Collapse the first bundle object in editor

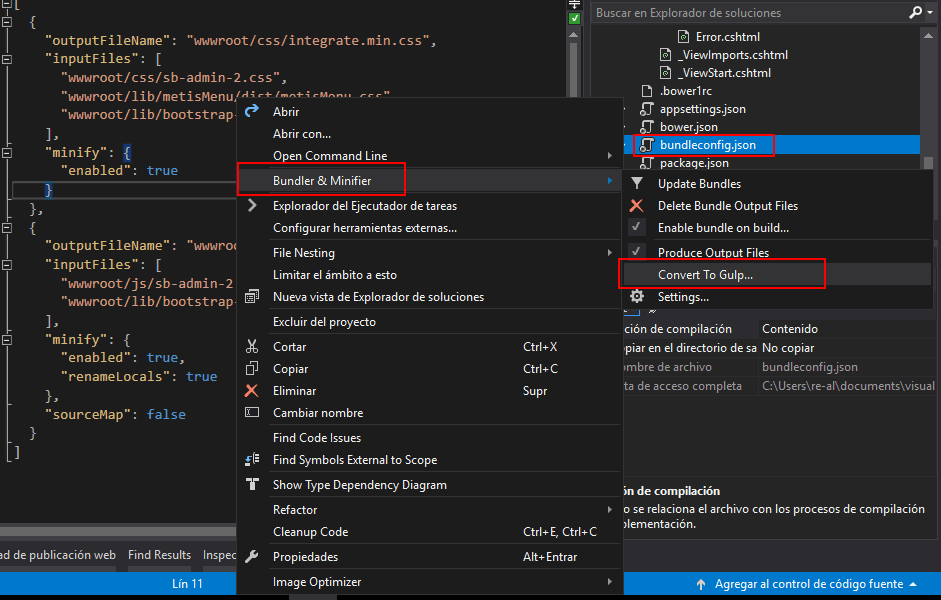(x=7, y=22)
